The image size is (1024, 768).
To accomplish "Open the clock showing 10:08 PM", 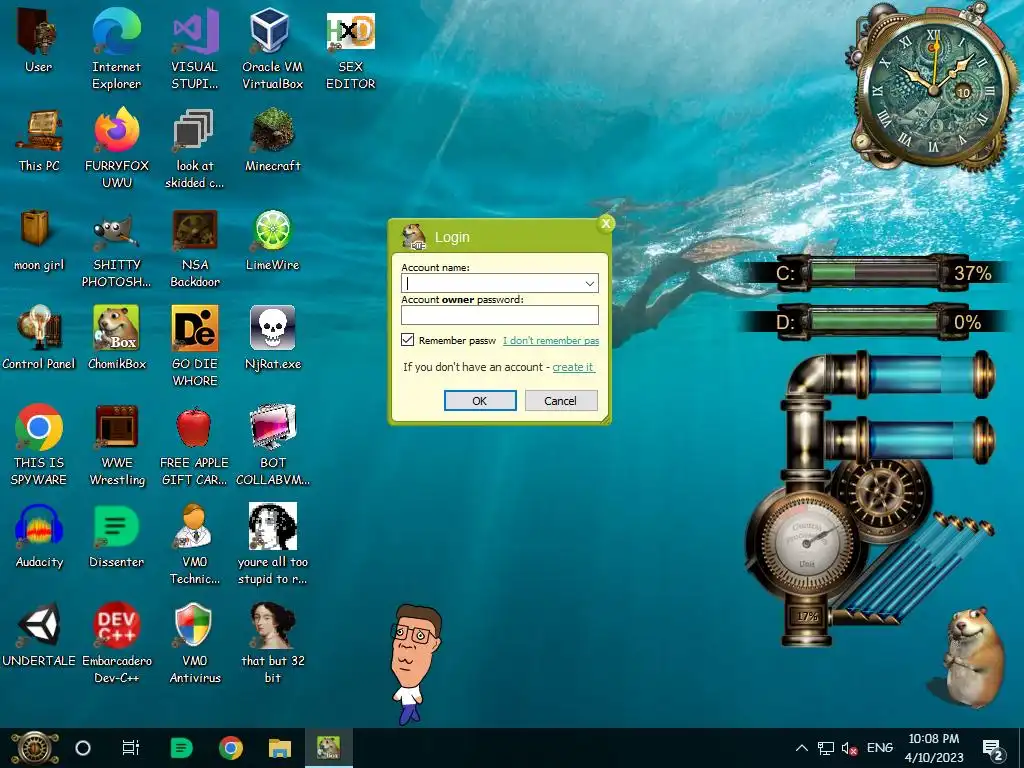I will point(934,748).
